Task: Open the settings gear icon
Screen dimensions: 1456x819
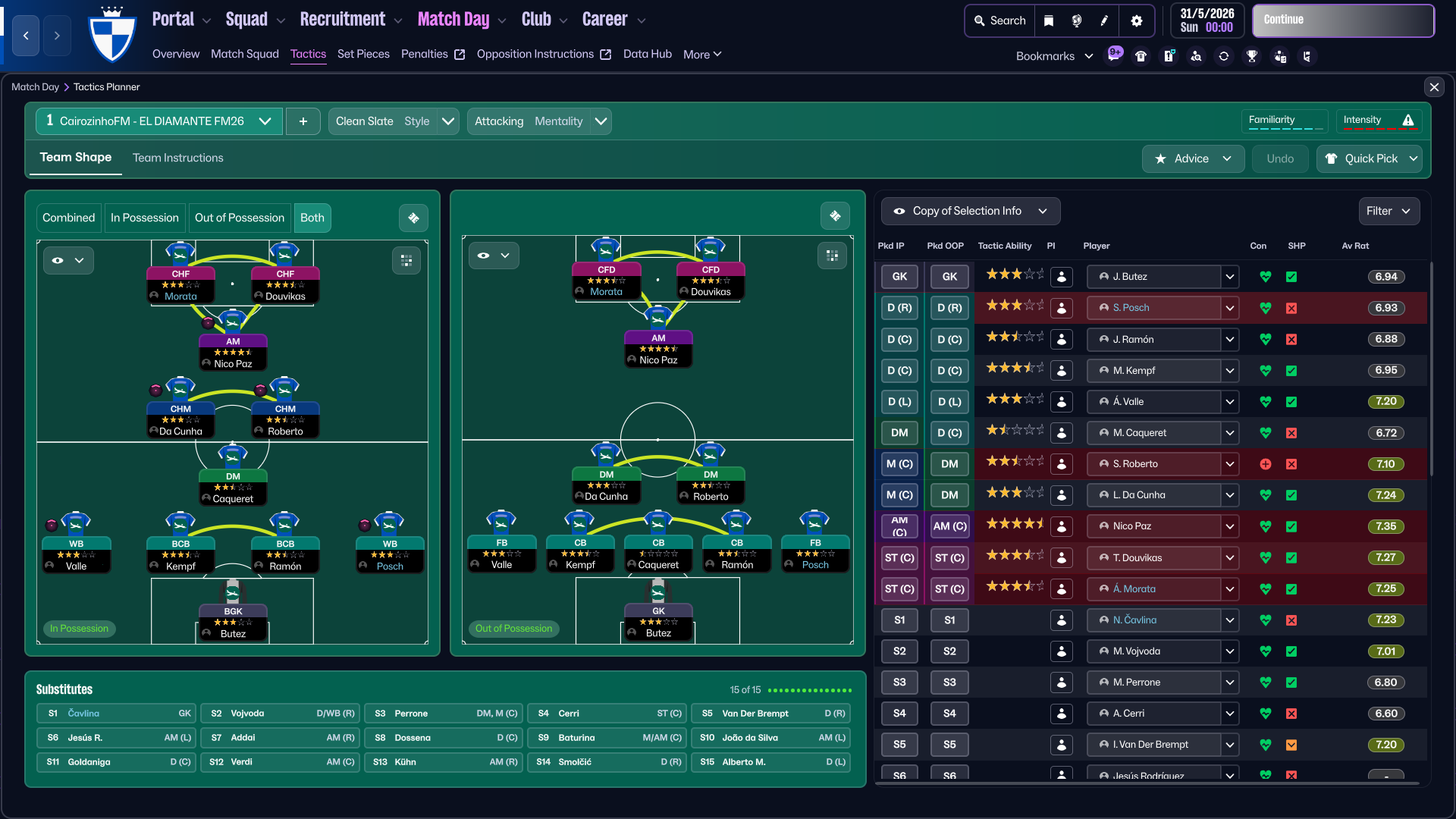Action: pyautogui.click(x=1136, y=20)
